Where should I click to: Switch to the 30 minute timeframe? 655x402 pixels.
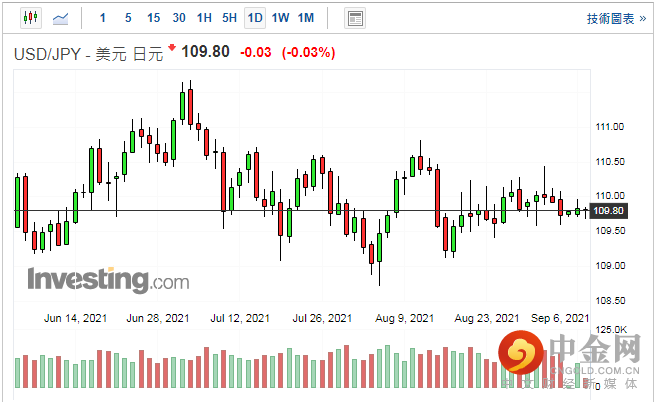pos(178,18)
